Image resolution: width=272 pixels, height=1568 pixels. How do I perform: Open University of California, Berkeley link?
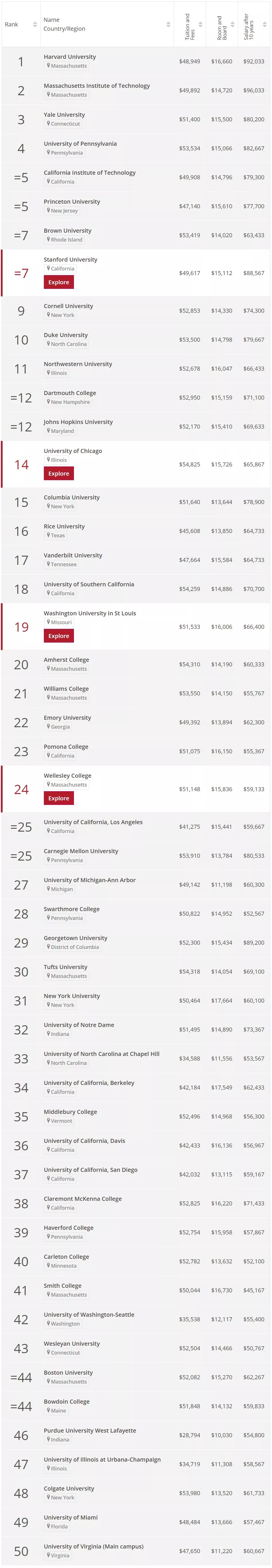click(89, 1083)
